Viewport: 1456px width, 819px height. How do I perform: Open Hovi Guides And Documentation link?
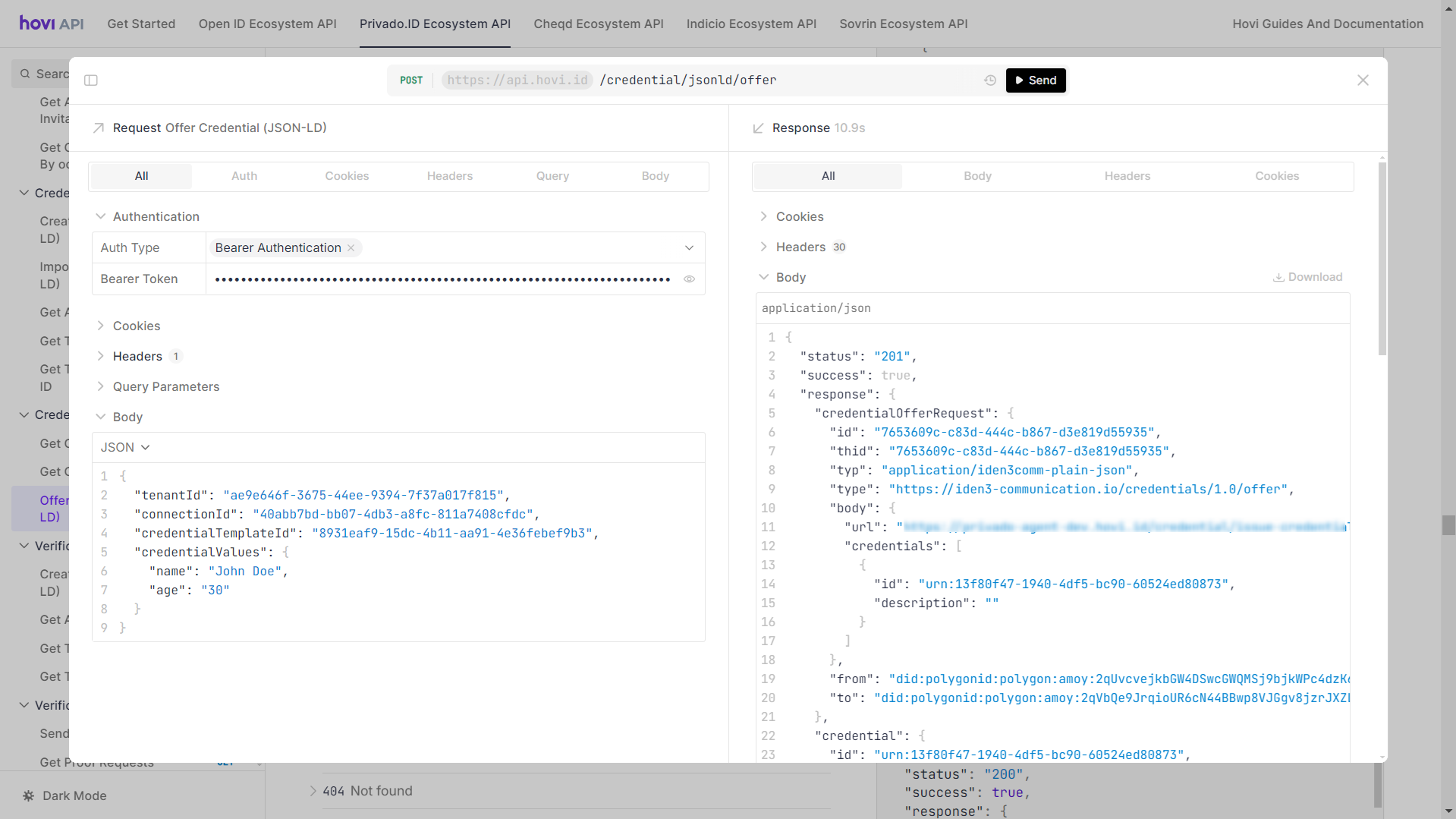pos(1327,24)
